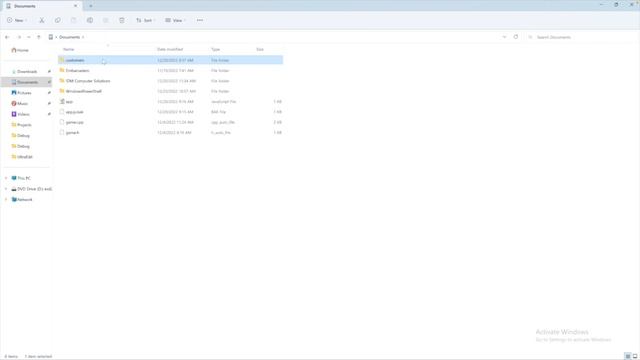Expand the This PC tree node
The height and width of the screenshot is (360, 640).
pos(6,178)
